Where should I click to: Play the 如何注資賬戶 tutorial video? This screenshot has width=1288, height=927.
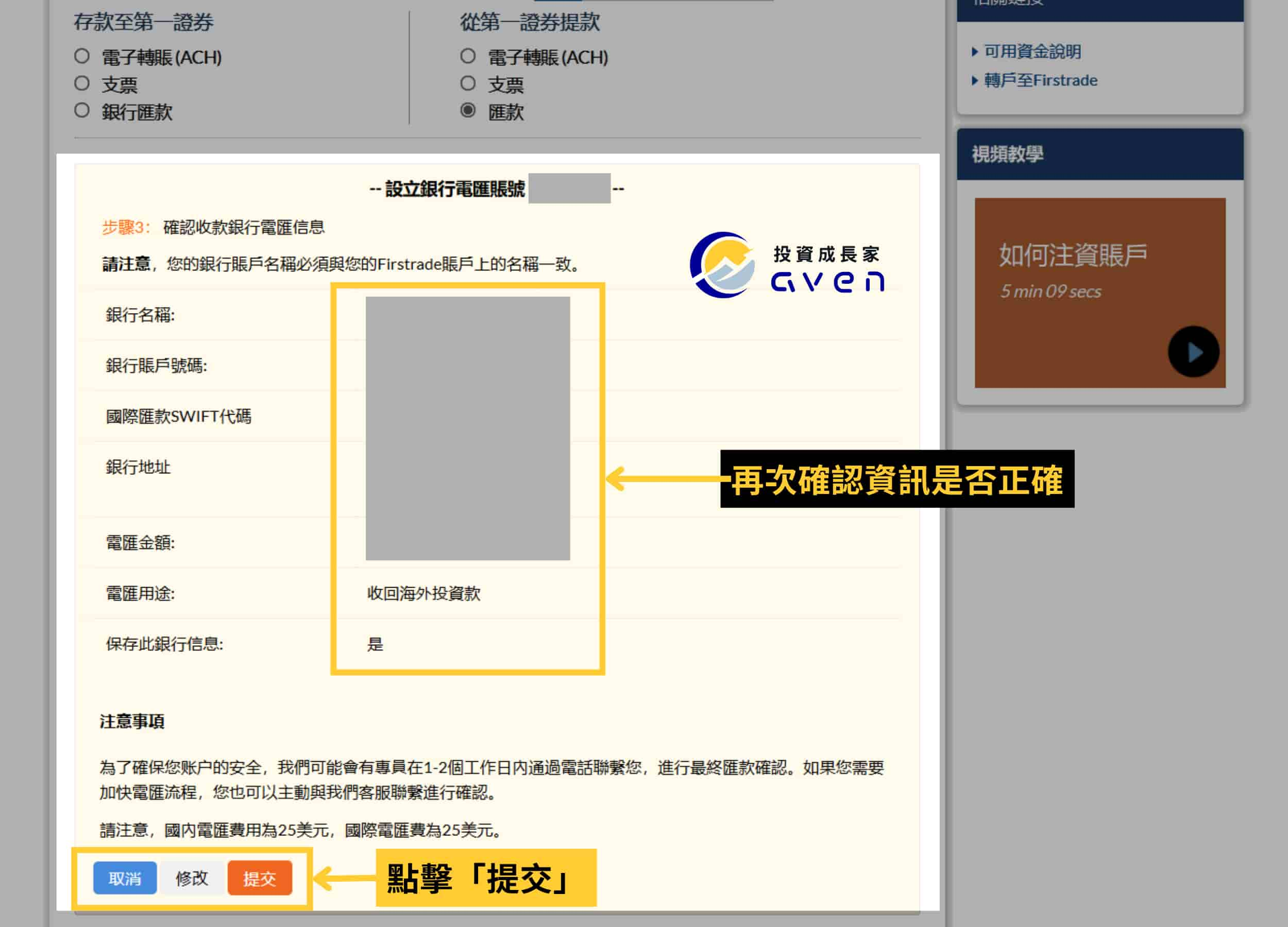[x=1193, y=352]
